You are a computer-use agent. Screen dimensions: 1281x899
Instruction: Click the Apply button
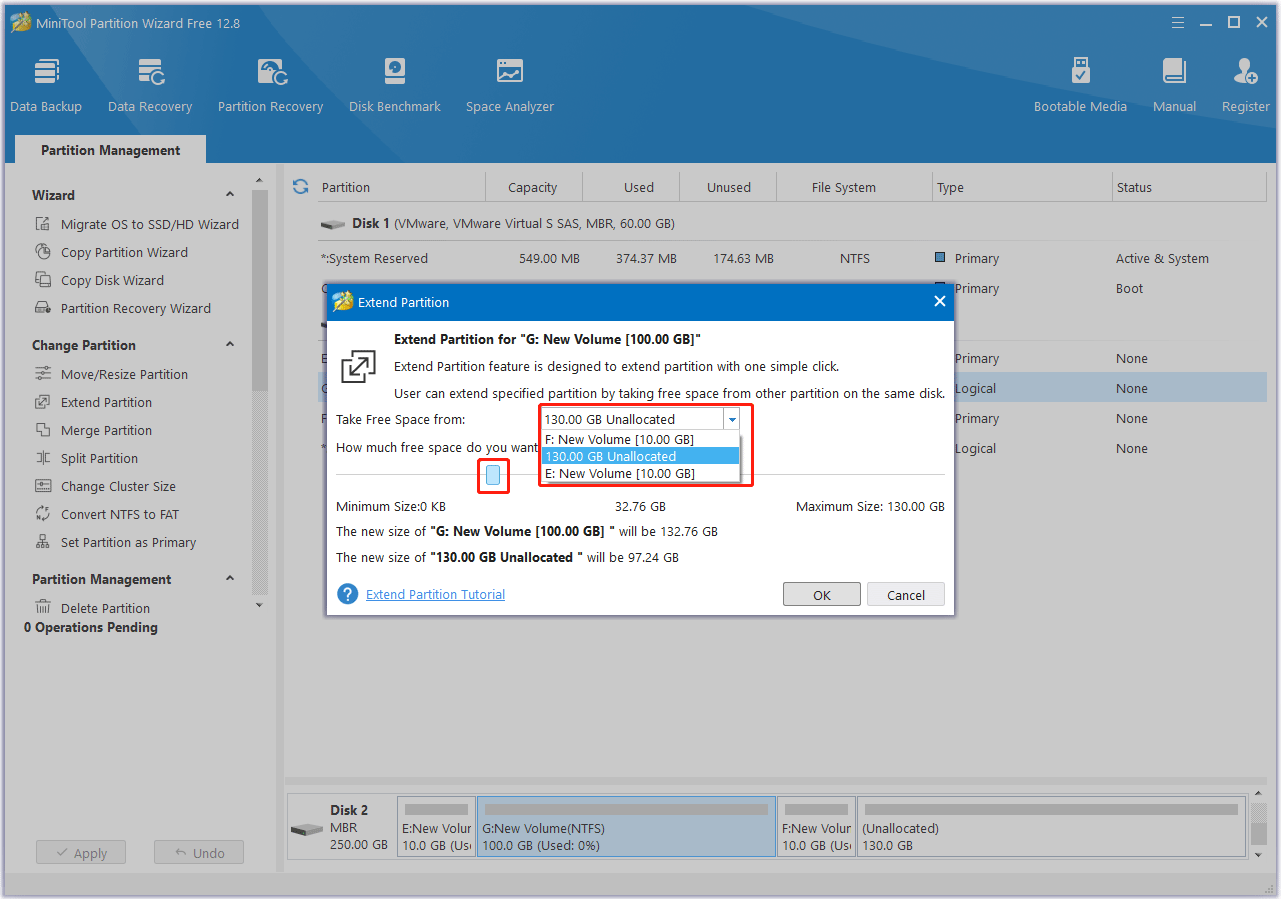tap(81, 853)
